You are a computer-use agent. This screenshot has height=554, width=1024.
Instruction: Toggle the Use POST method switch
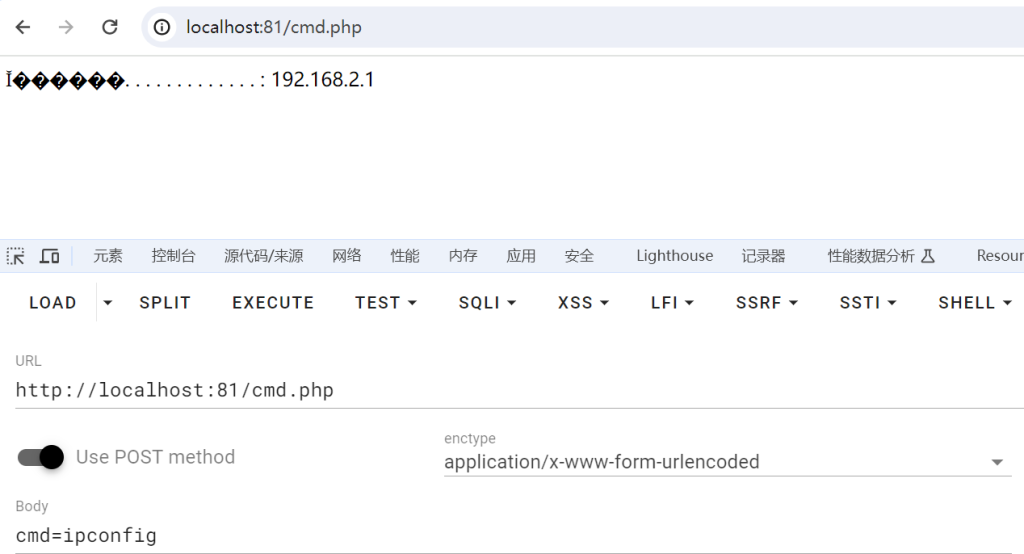tap(40, 457)
